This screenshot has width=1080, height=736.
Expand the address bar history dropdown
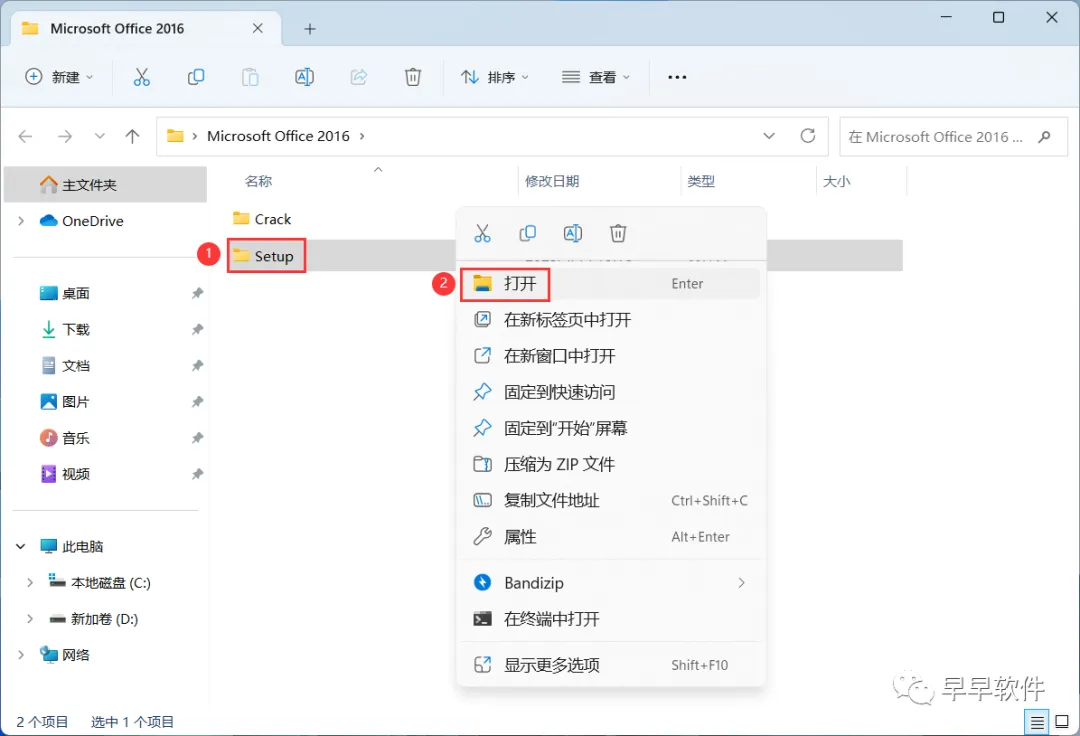pyautogui.click(x=769, y=136)
